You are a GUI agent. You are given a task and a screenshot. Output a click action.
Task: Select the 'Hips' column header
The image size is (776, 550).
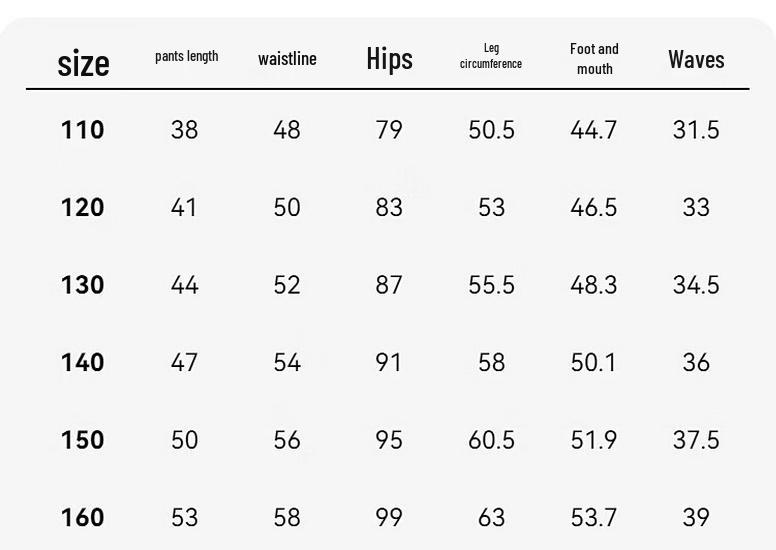click(389, 59)
